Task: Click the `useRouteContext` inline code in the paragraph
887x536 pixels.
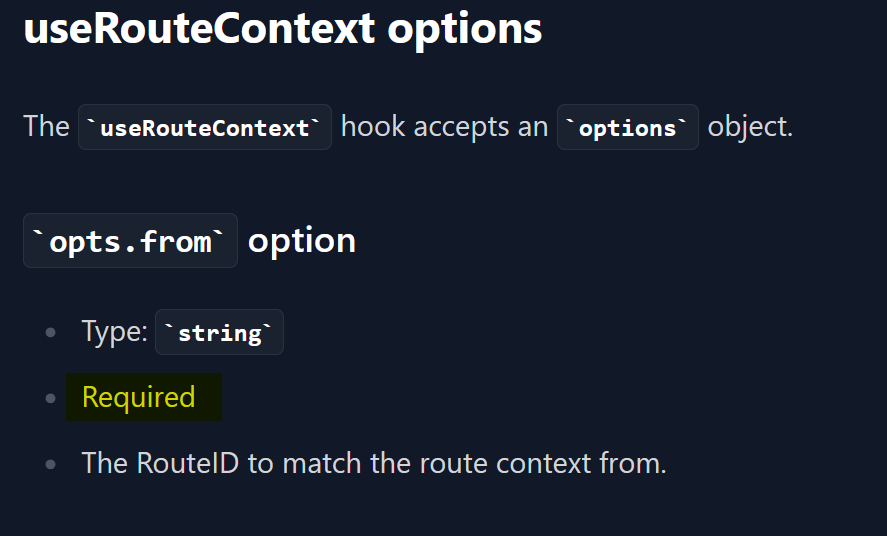Action: 205,127
